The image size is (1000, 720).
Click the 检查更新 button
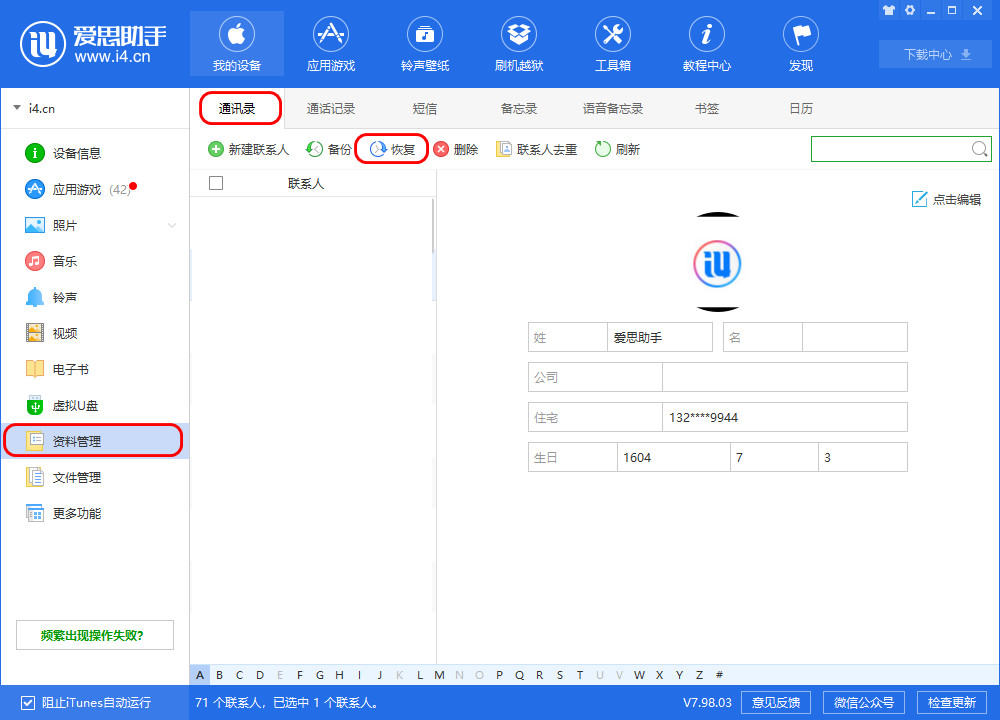point(951,702)
